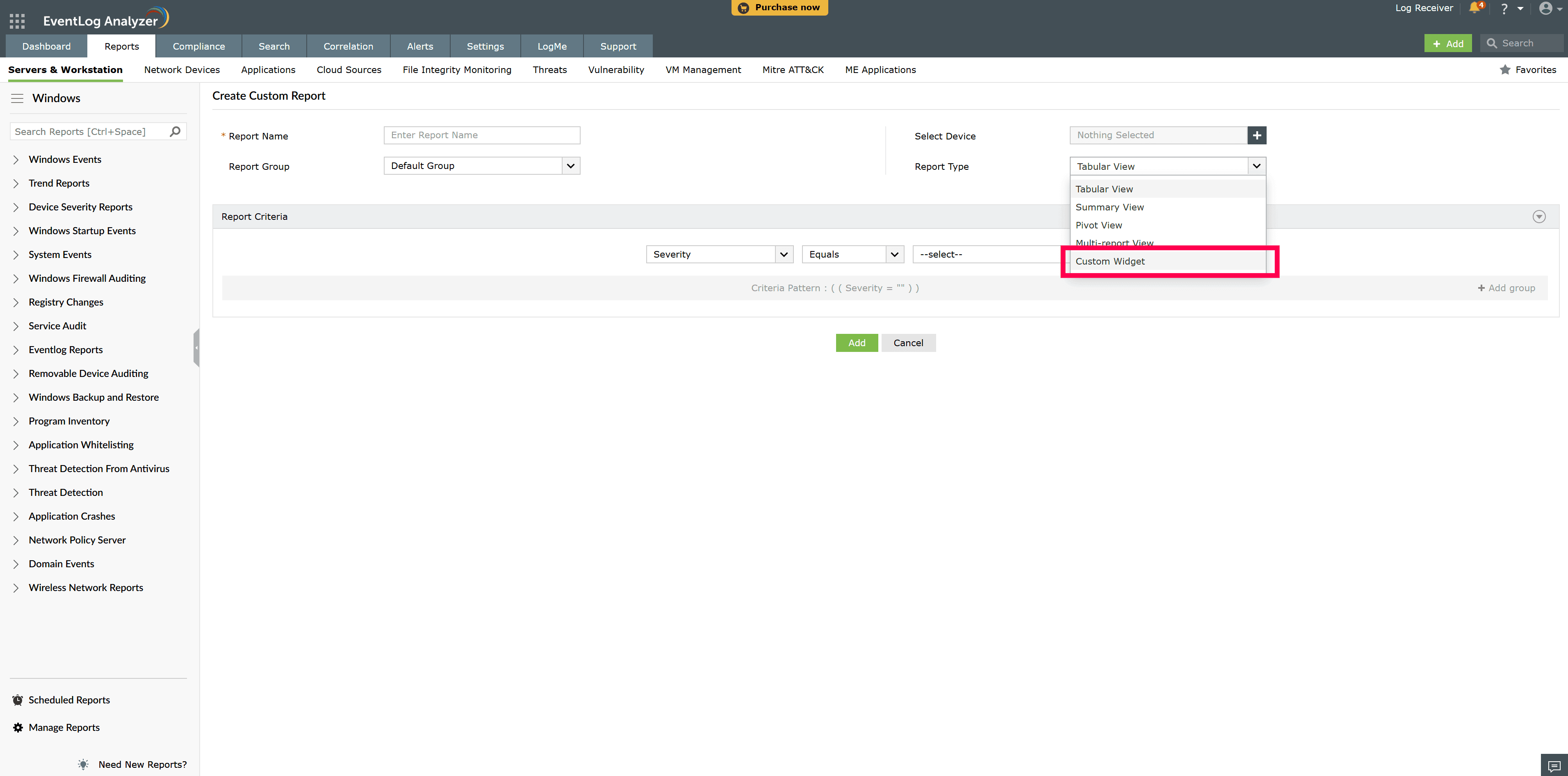Open the user account profile icon
Screen dimensions: 1568x776
1545,9
